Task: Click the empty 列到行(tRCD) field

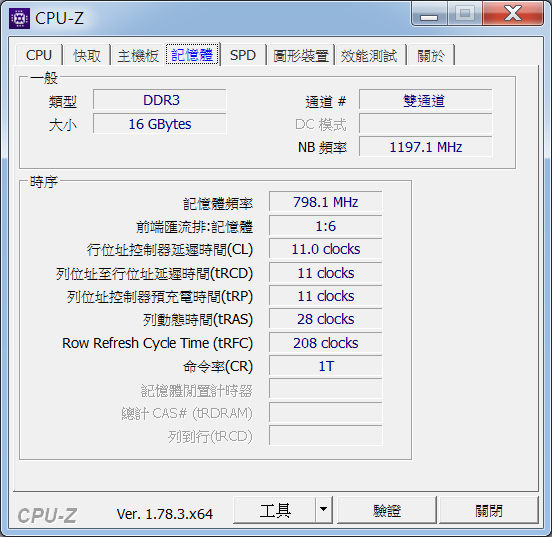Action: [x=326, y=436]
